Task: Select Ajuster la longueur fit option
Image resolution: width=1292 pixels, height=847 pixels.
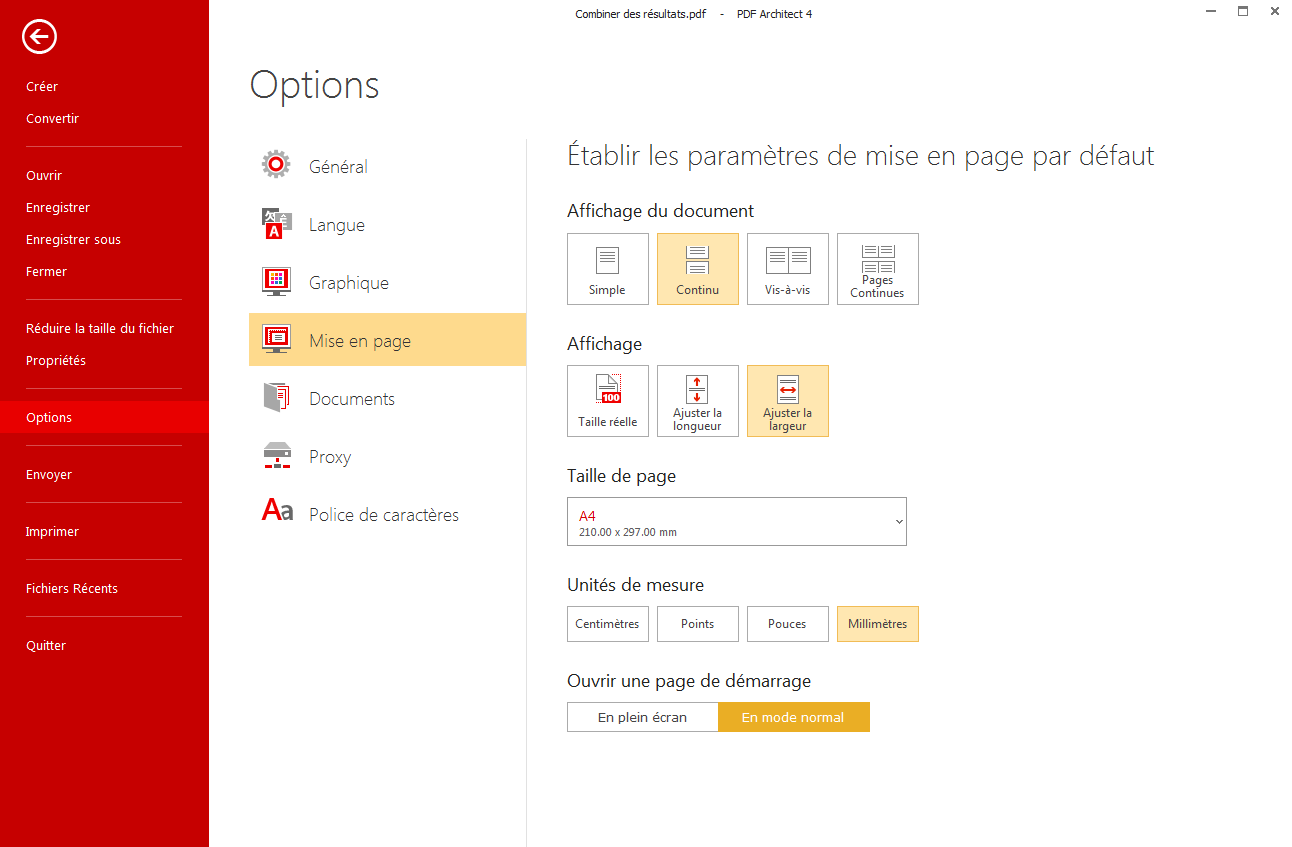Action: point(697,401)
